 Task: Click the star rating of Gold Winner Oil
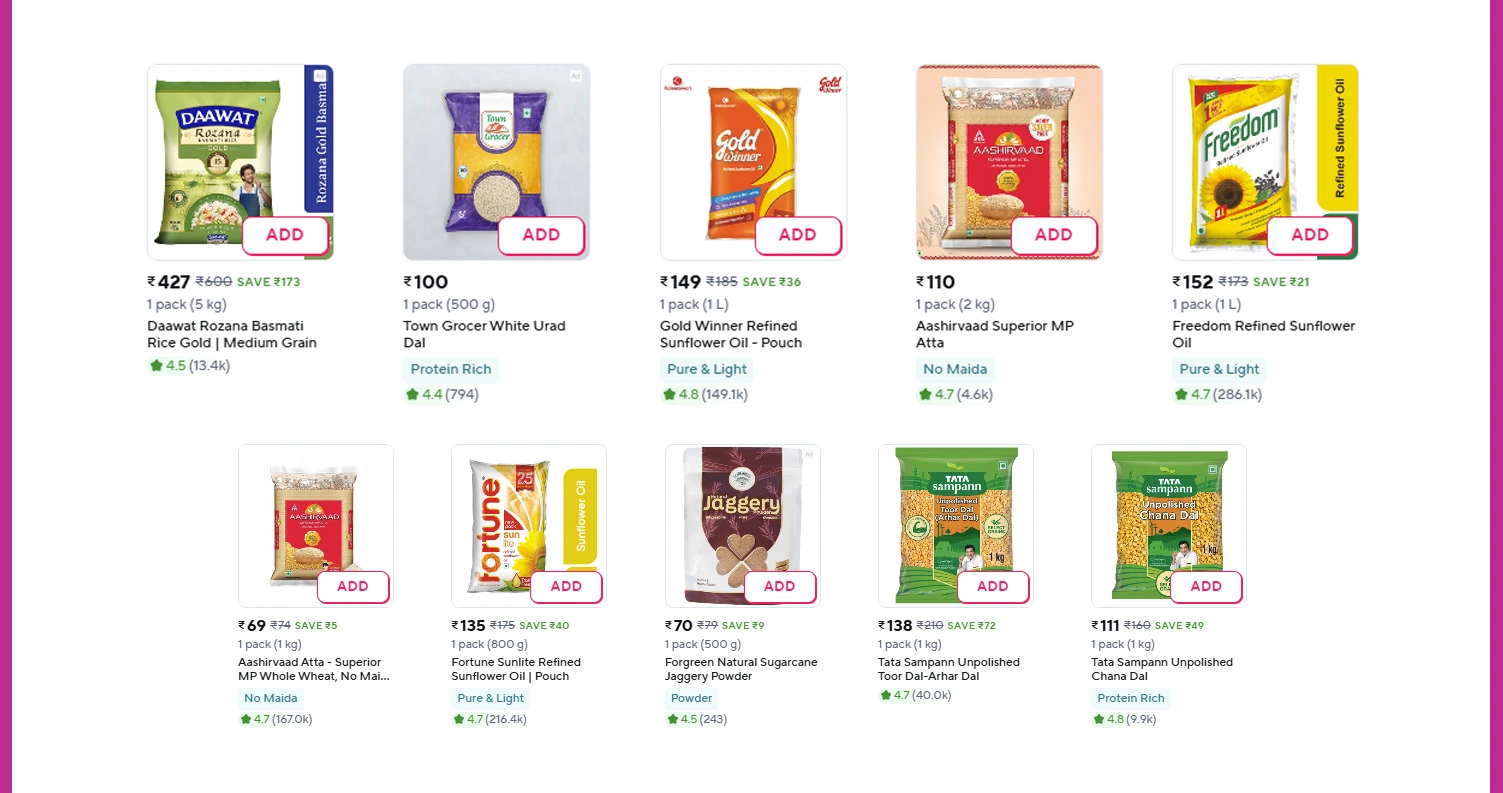(669, 395)
